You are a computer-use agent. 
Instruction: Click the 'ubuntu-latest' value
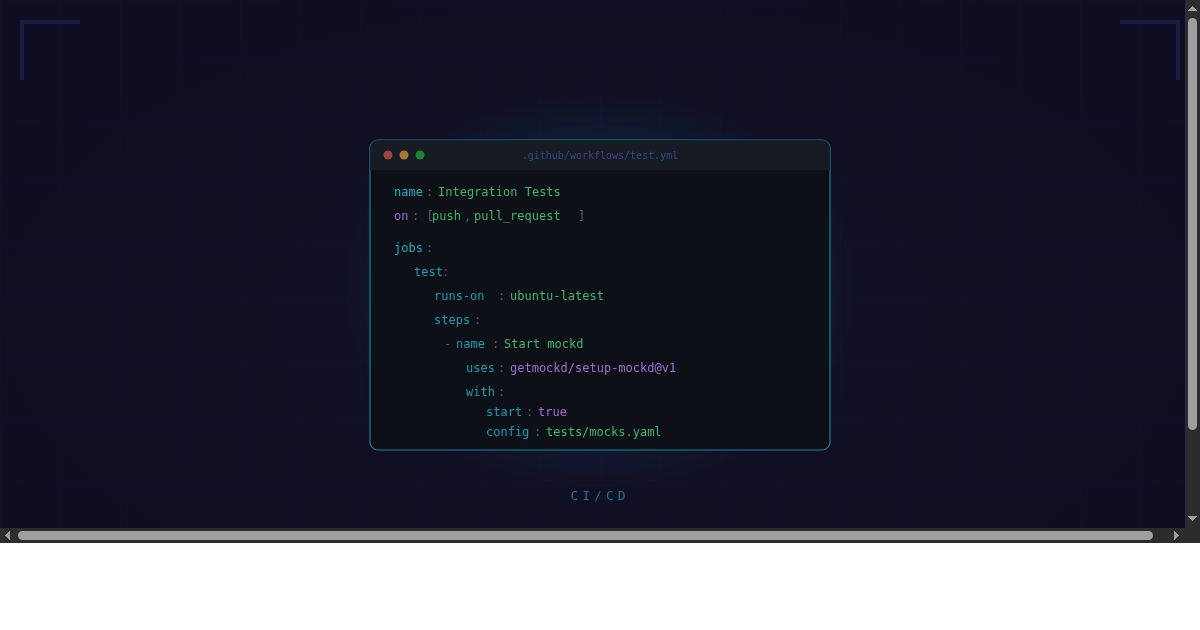pos(557,296)
